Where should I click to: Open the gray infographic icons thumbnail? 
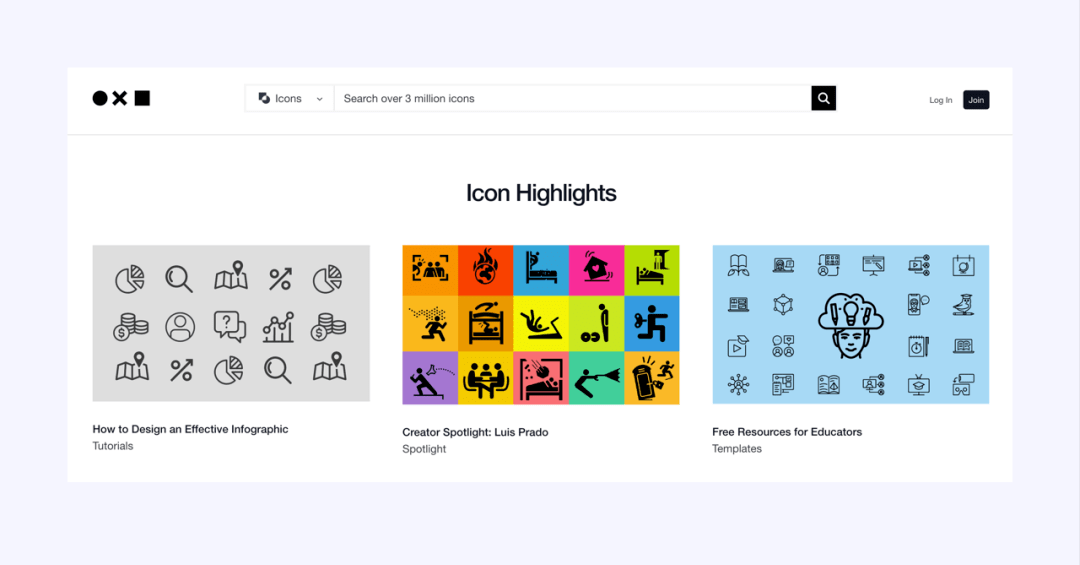pyautogui.click(x=231, y=323)
